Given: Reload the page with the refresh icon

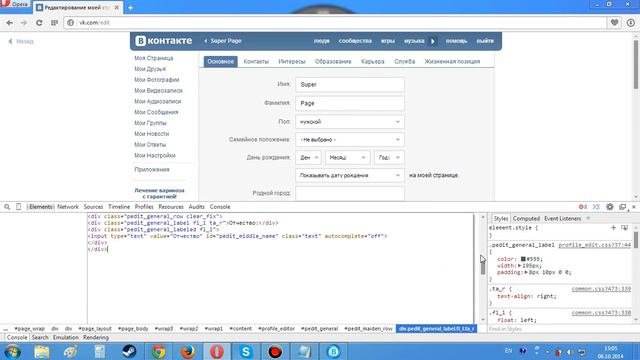Looking at the screenshot, I should [x=39, y=23].
